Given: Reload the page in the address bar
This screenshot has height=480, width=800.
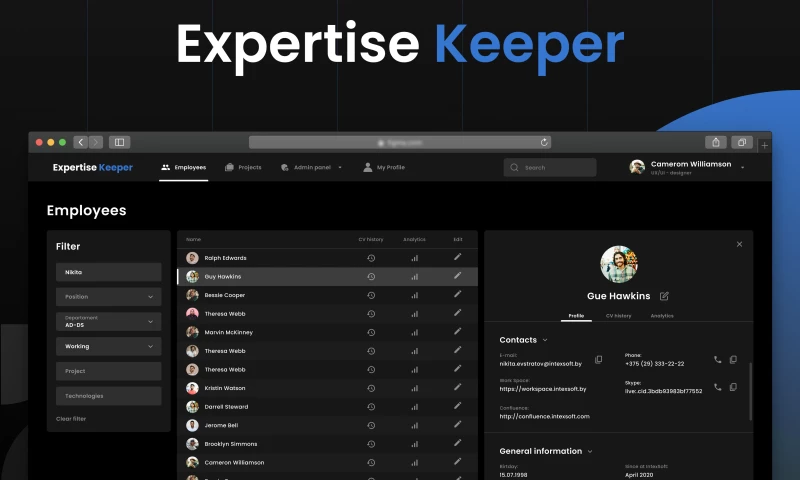Looking at the screenshot, I should tap(544, 142).
